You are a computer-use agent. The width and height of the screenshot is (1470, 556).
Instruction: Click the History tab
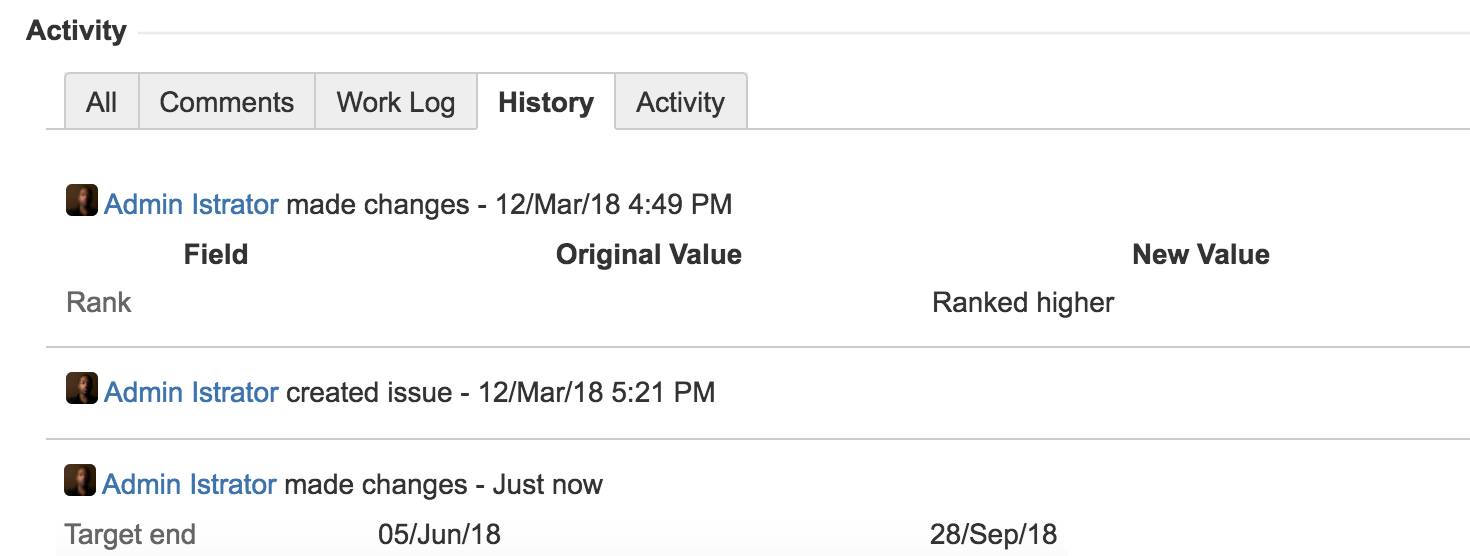[x=546, y=102]
